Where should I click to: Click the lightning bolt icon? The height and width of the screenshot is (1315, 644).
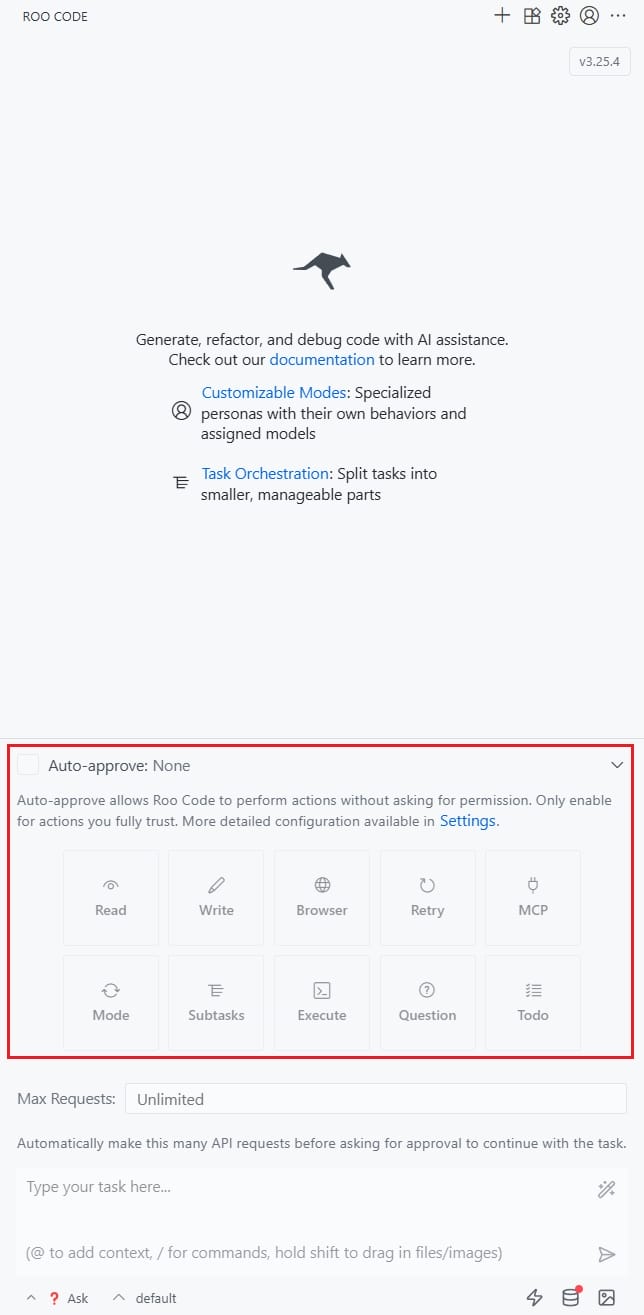(x=535, y=1297)
